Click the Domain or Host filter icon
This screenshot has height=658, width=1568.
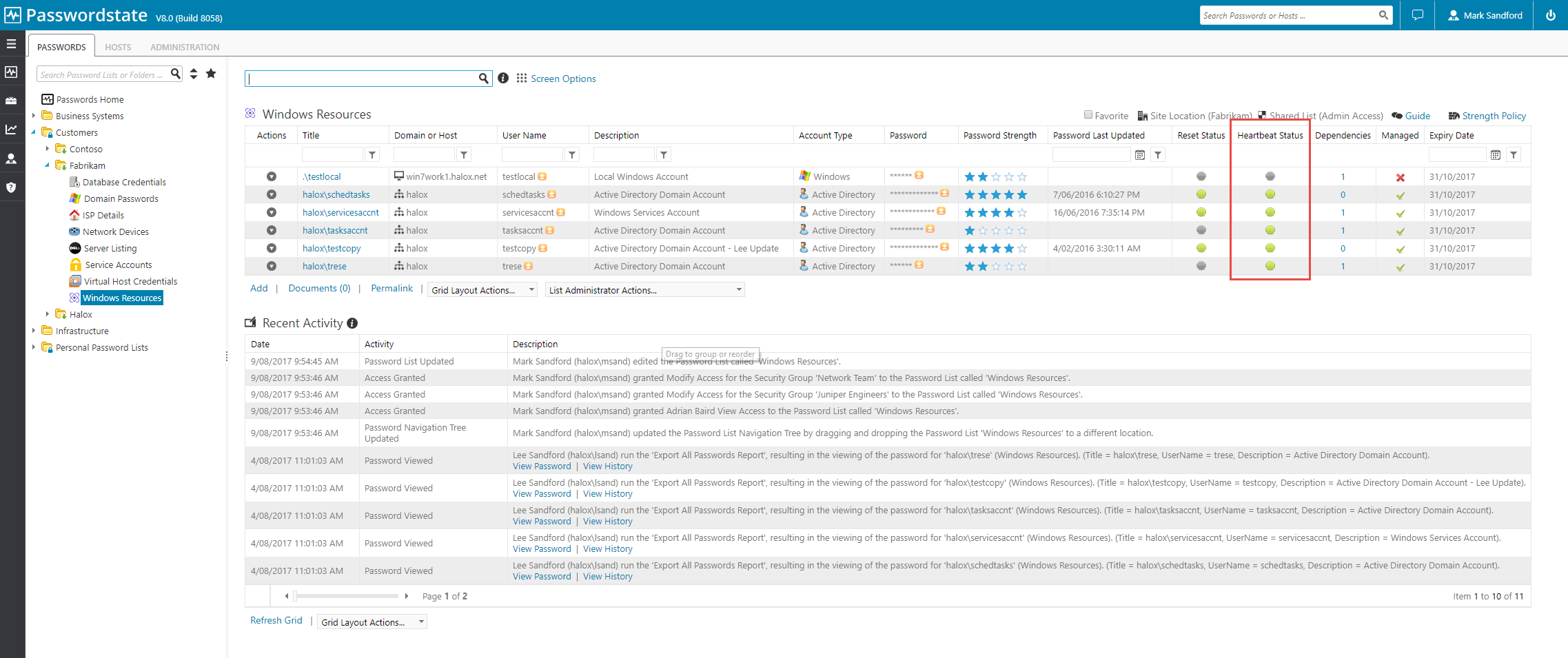click(x=464, y=155)
